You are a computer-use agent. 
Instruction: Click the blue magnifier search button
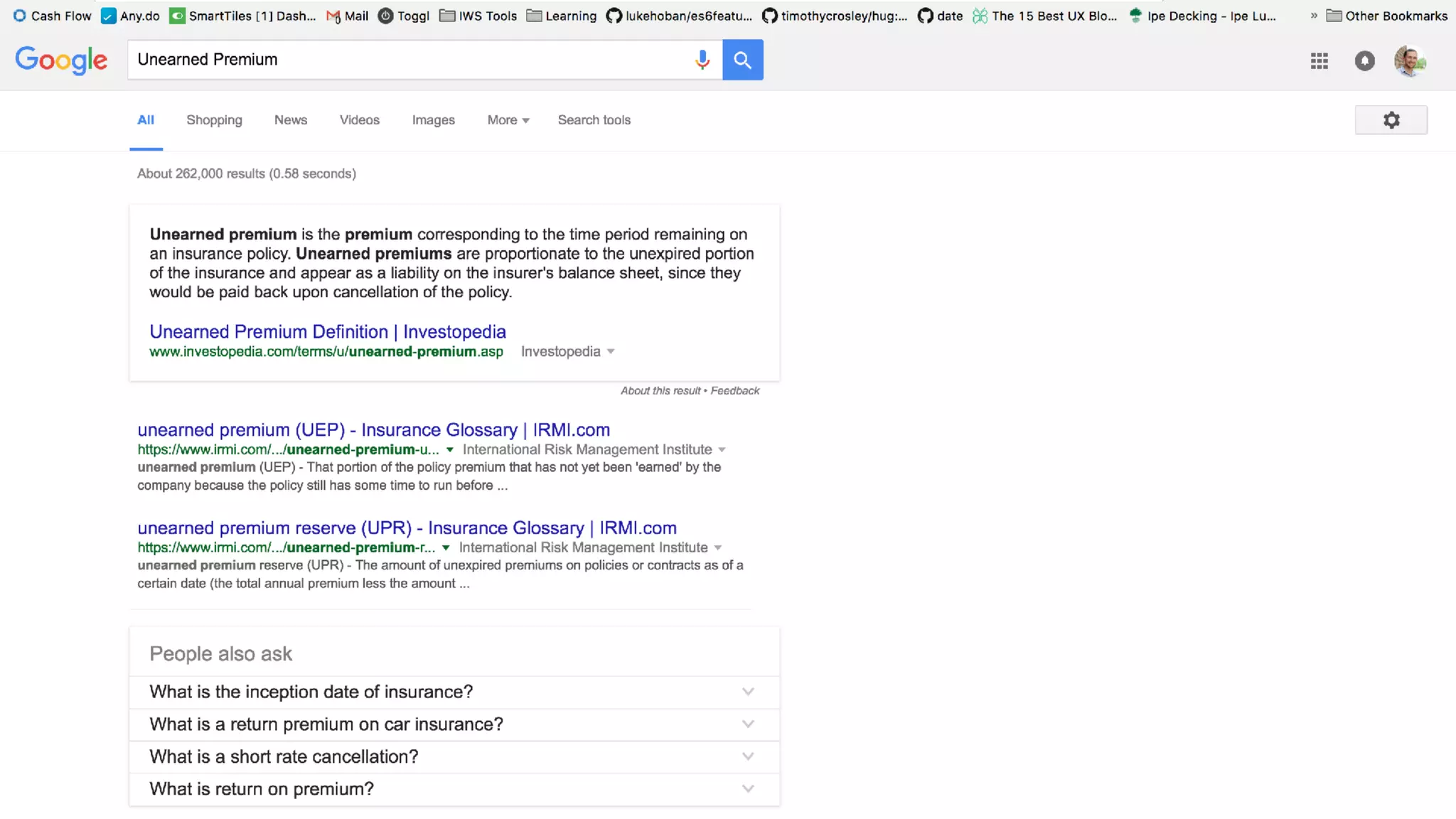click(742, 60)
